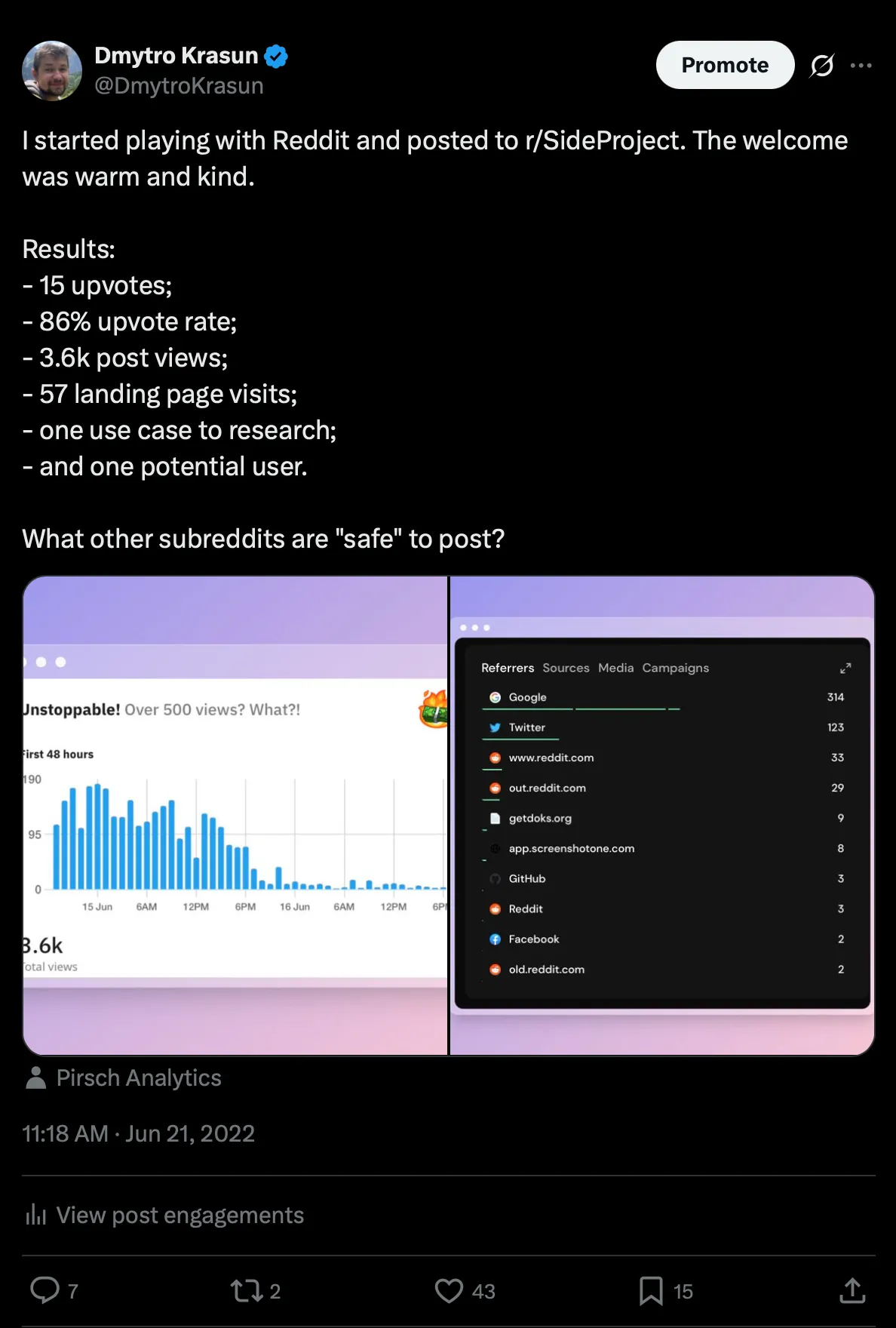
Task: Click the blue verified badge
Action: point(276,57)
